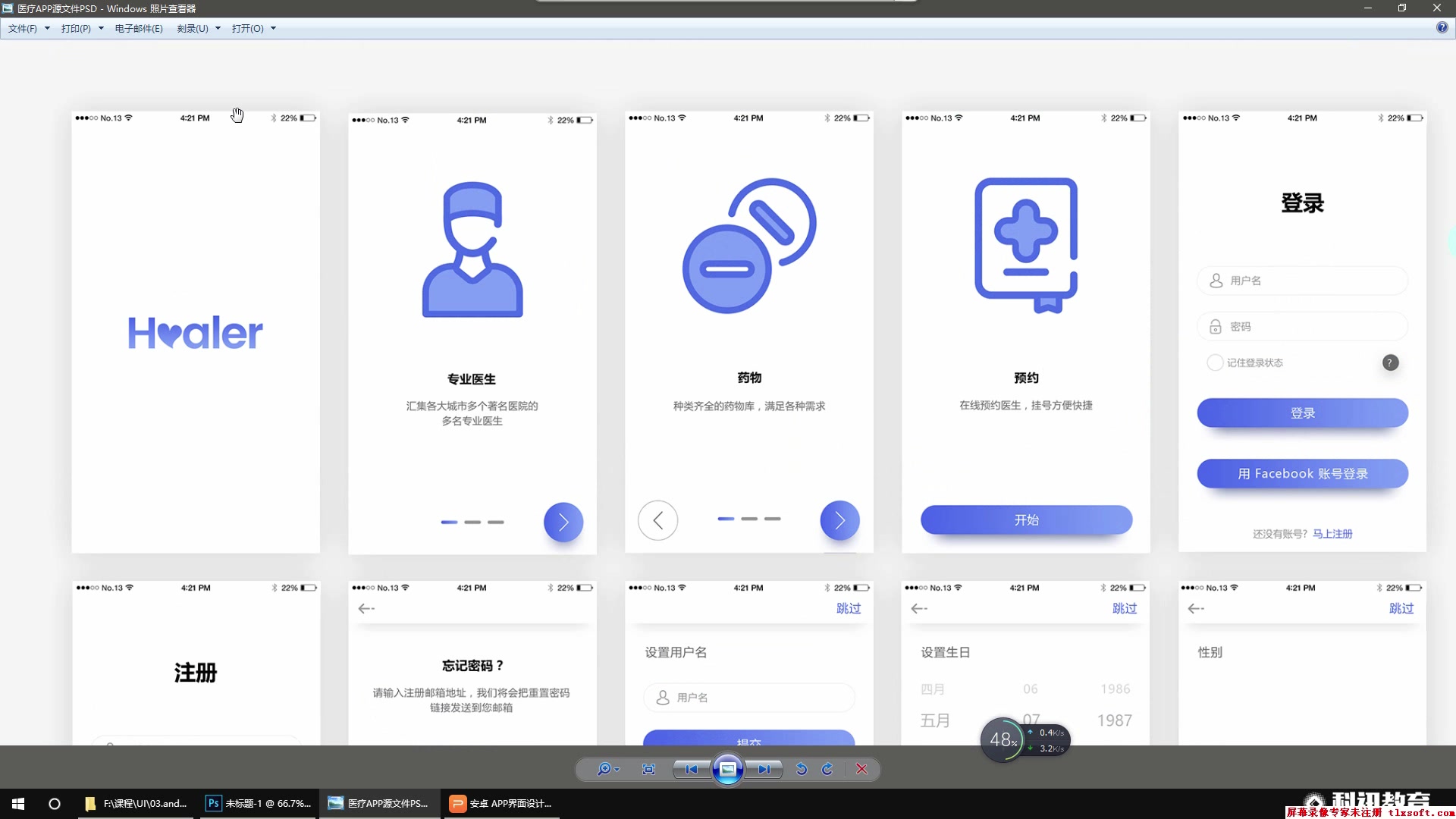Click the gray question mark beside 记住登录状态
This screenshot has height=819, width=1456.
(x=1390, y=362)
